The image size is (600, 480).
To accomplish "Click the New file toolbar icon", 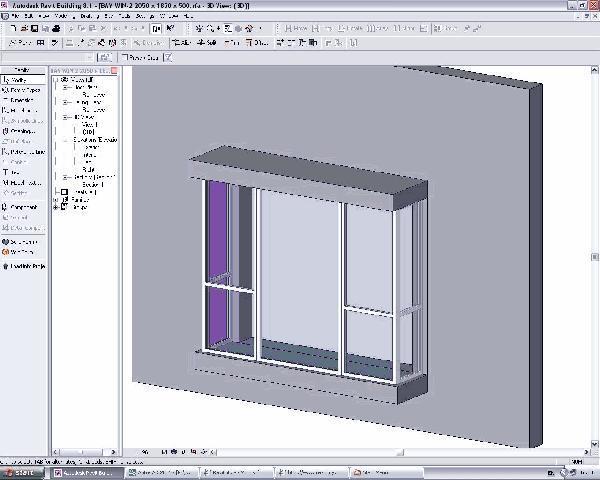I will click(x=13, y=29).
